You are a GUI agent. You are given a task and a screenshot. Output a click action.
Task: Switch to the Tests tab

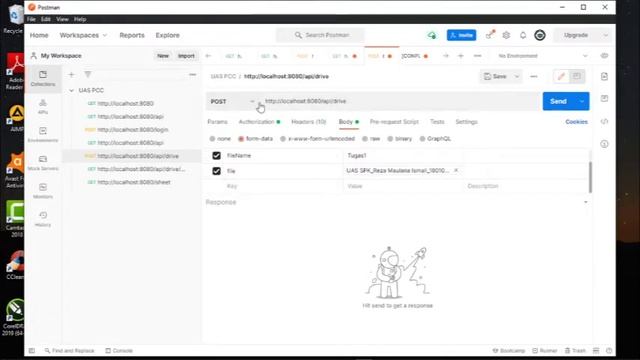click(x=437, y=122)
